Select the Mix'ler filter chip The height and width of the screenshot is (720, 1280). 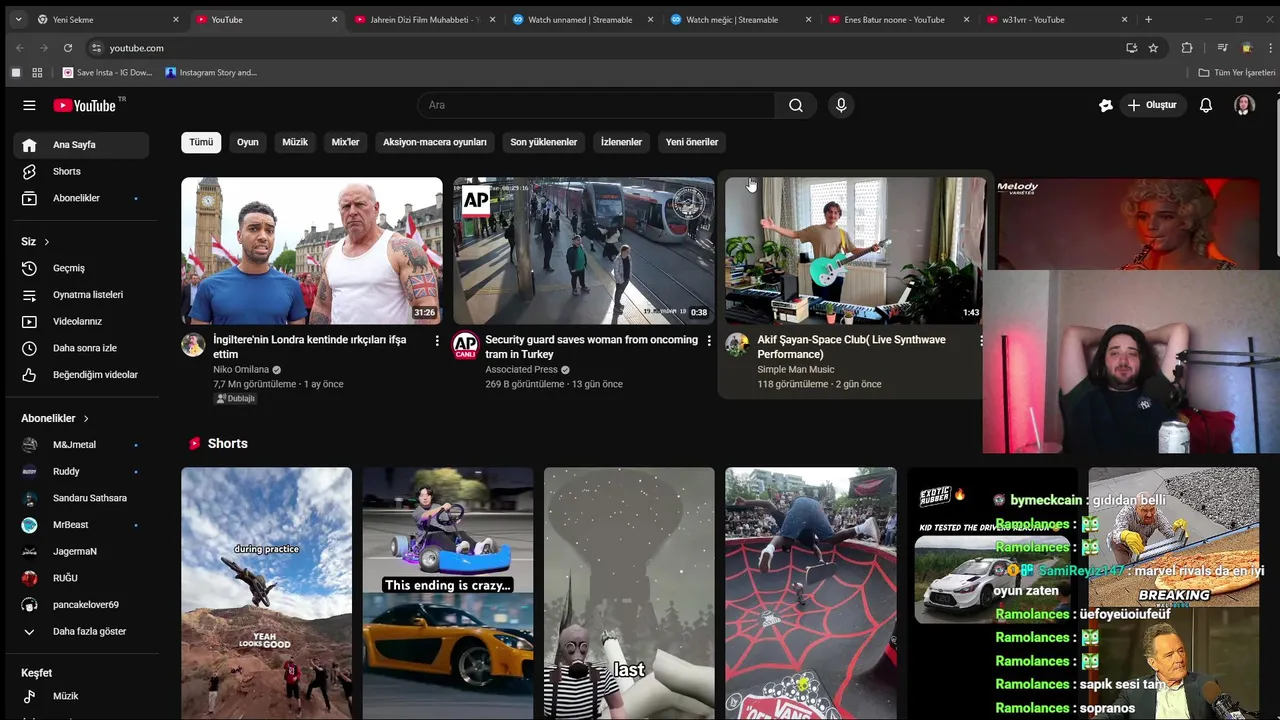coord(345,142)
